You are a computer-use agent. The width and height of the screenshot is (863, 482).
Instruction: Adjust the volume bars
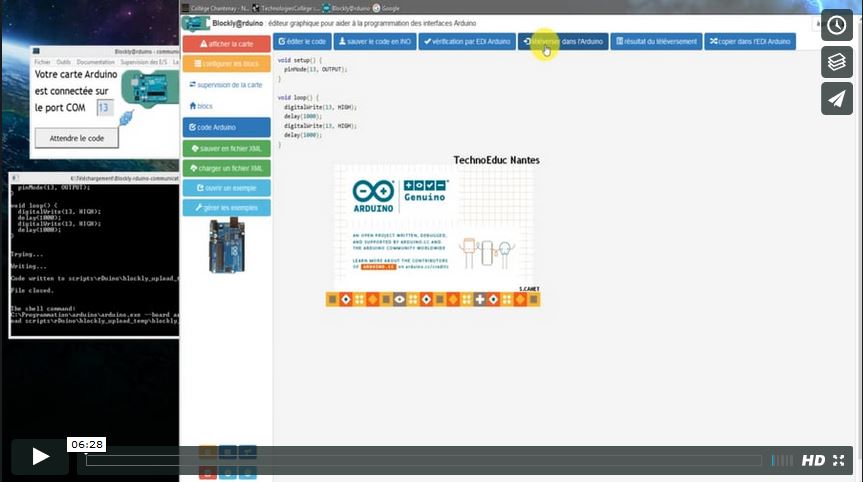(x=782, y=461)
